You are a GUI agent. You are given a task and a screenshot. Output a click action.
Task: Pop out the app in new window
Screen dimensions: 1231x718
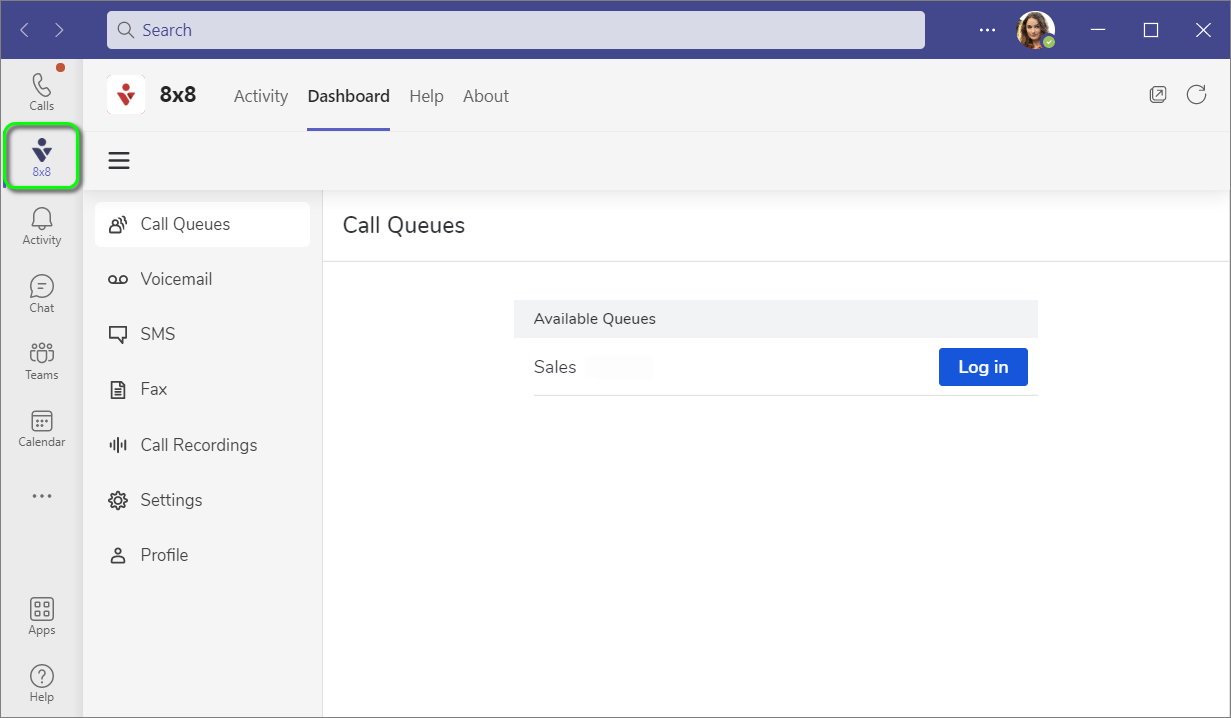(x=1158, y=95)
